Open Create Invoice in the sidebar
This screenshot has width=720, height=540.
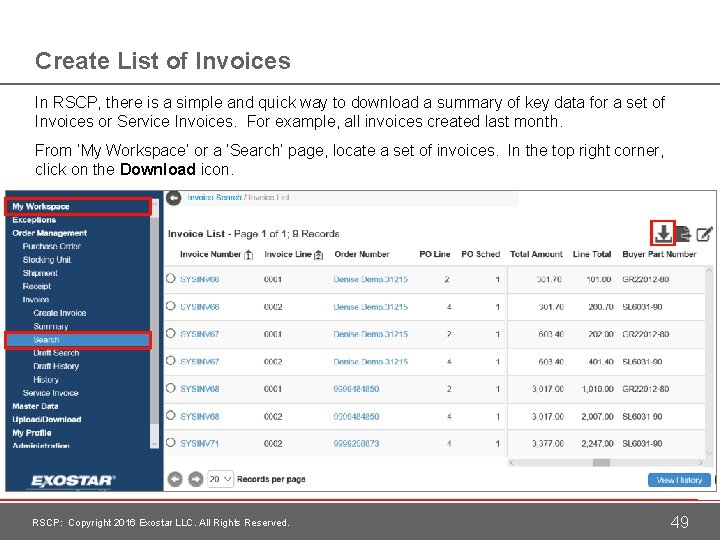coord(60,313)
